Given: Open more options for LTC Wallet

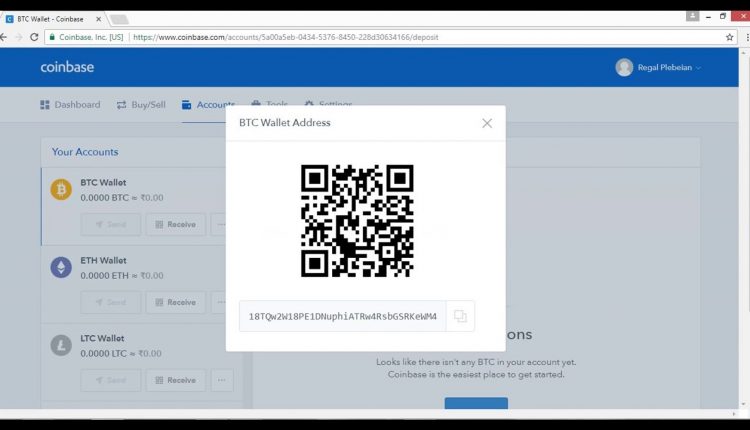Looking at the screenshot, I should pyautogui.click(x=222, y=380).
